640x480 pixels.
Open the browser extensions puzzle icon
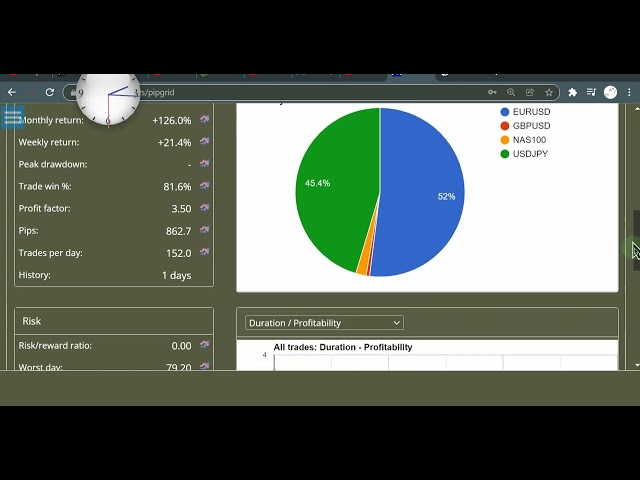[572, 92]
